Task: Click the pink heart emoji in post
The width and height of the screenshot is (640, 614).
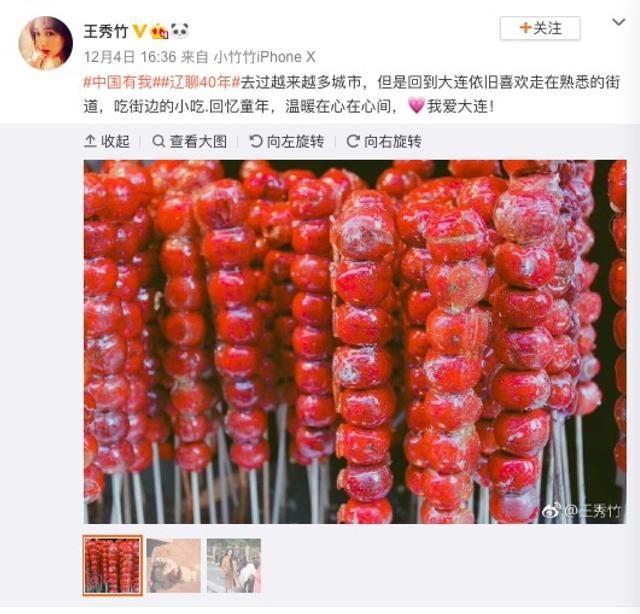Action: 416,106
